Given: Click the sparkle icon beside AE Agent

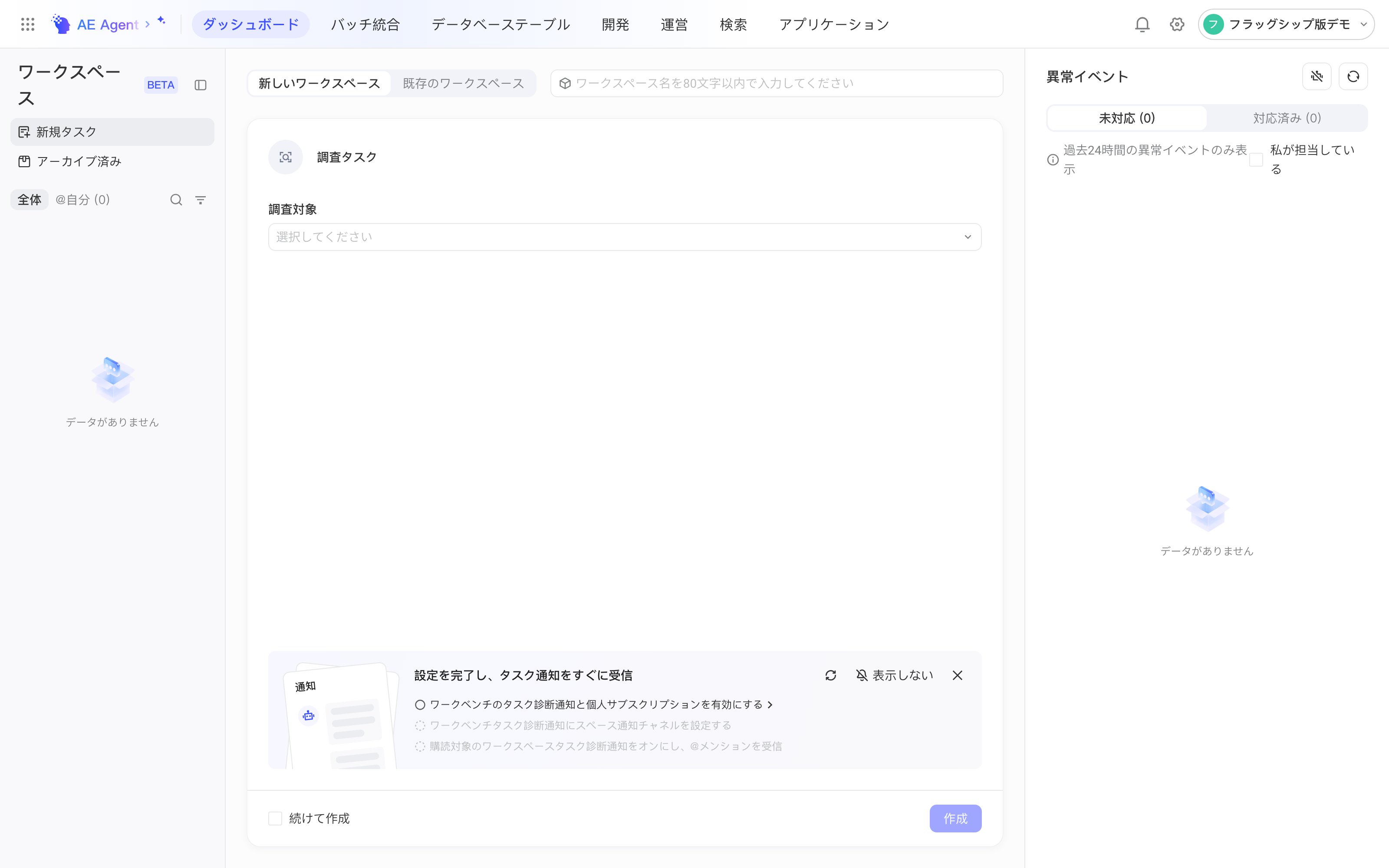Looking at the screenshot, I should tap(161, 20).
